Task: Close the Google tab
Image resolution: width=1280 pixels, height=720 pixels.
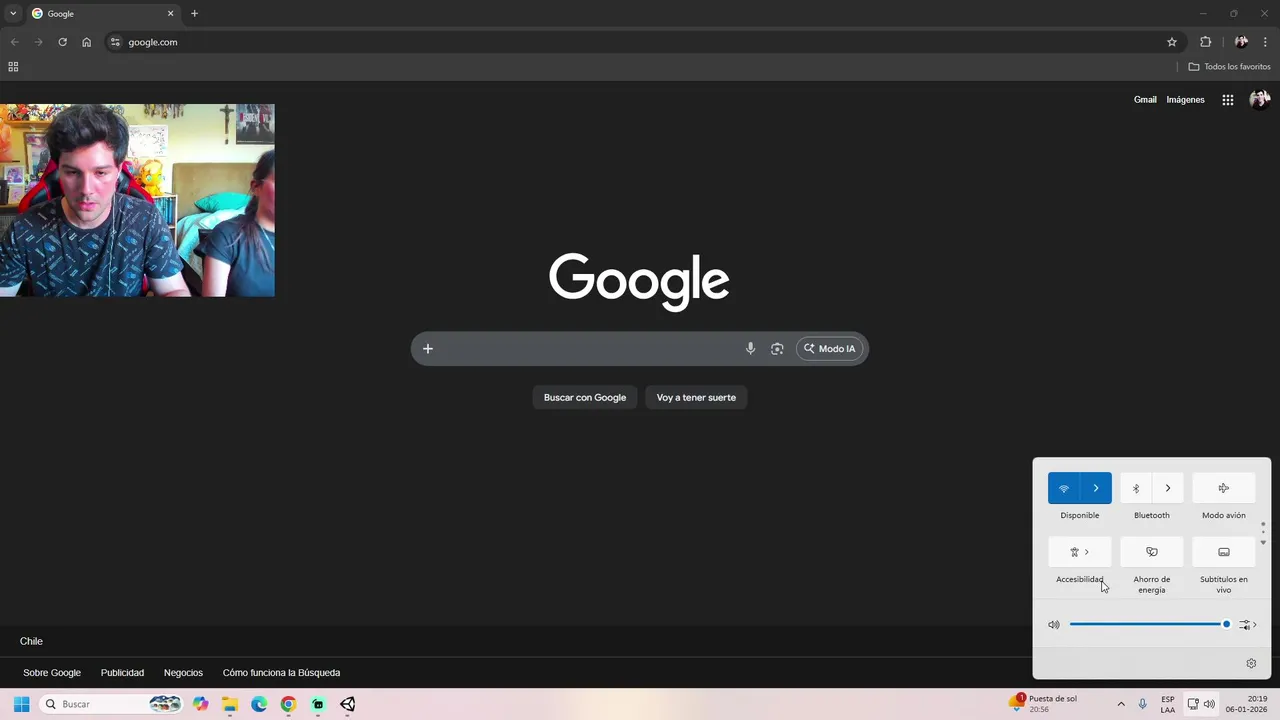Action: (170, 14)
